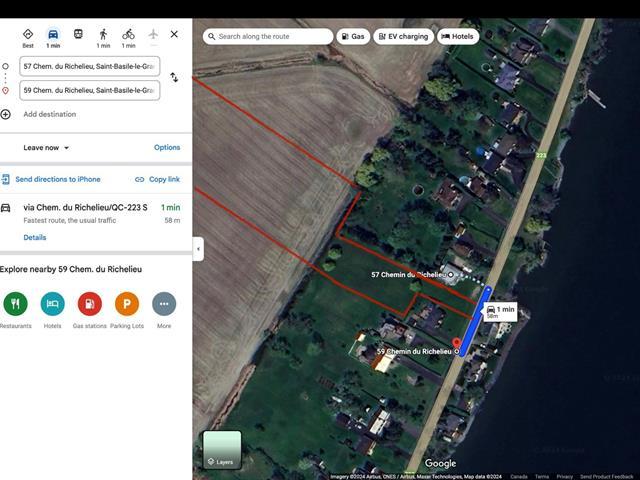
Task: Toggle Hotels filter chip on map
Action: tap(458, 37)
